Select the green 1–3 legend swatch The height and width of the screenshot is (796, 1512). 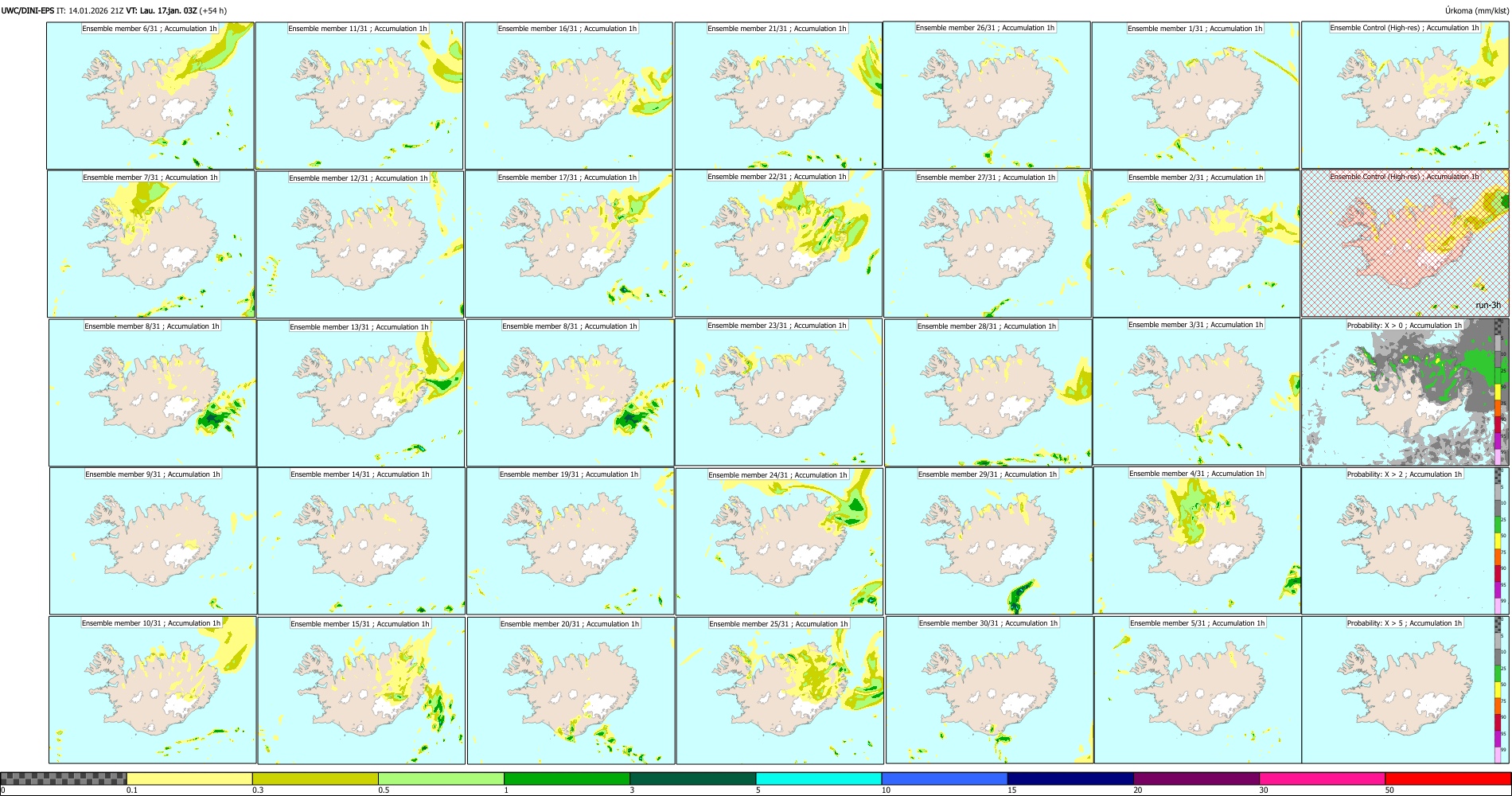click(x=567, y=778)
